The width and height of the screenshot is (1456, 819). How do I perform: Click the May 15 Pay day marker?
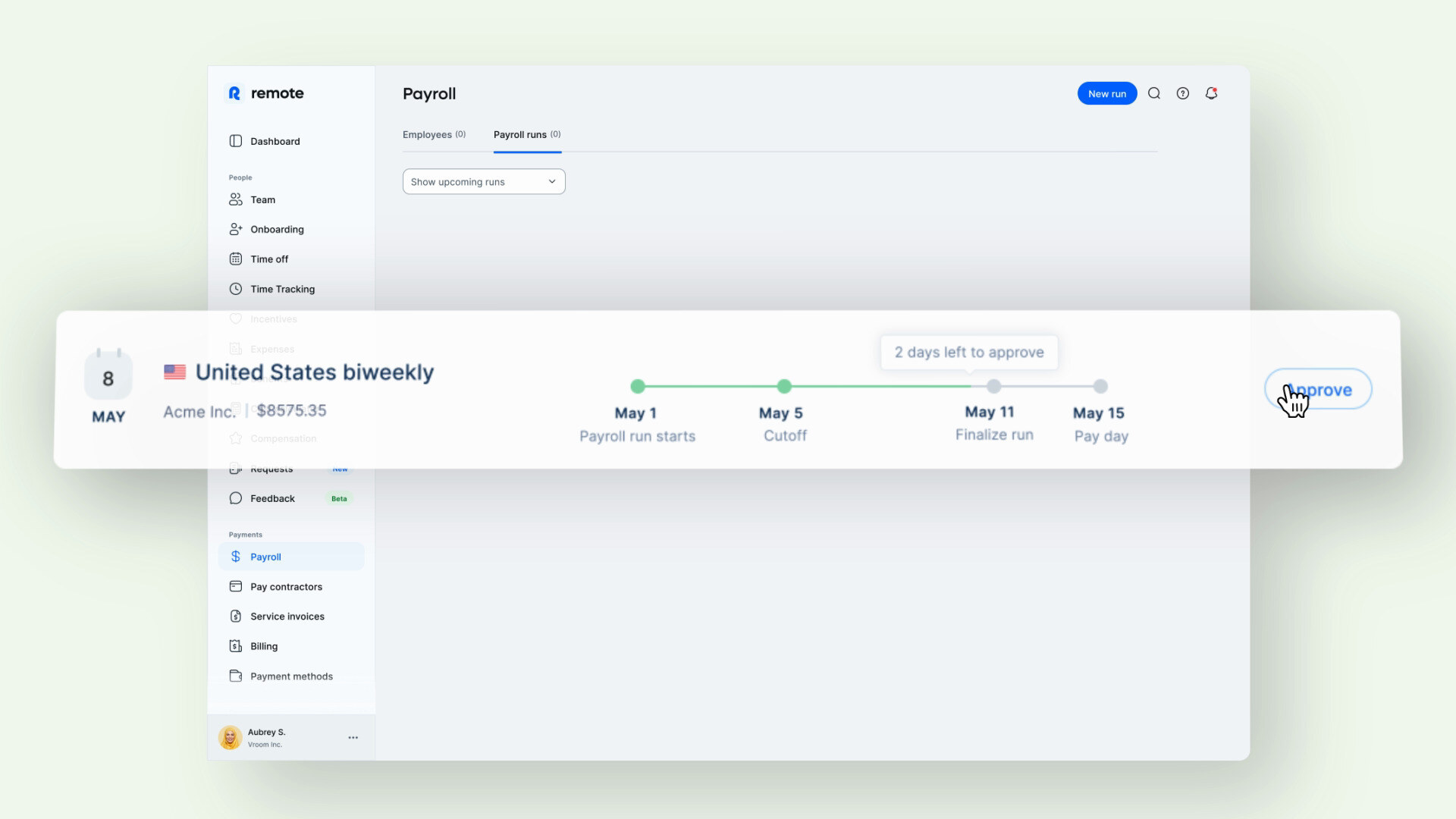1100,386
